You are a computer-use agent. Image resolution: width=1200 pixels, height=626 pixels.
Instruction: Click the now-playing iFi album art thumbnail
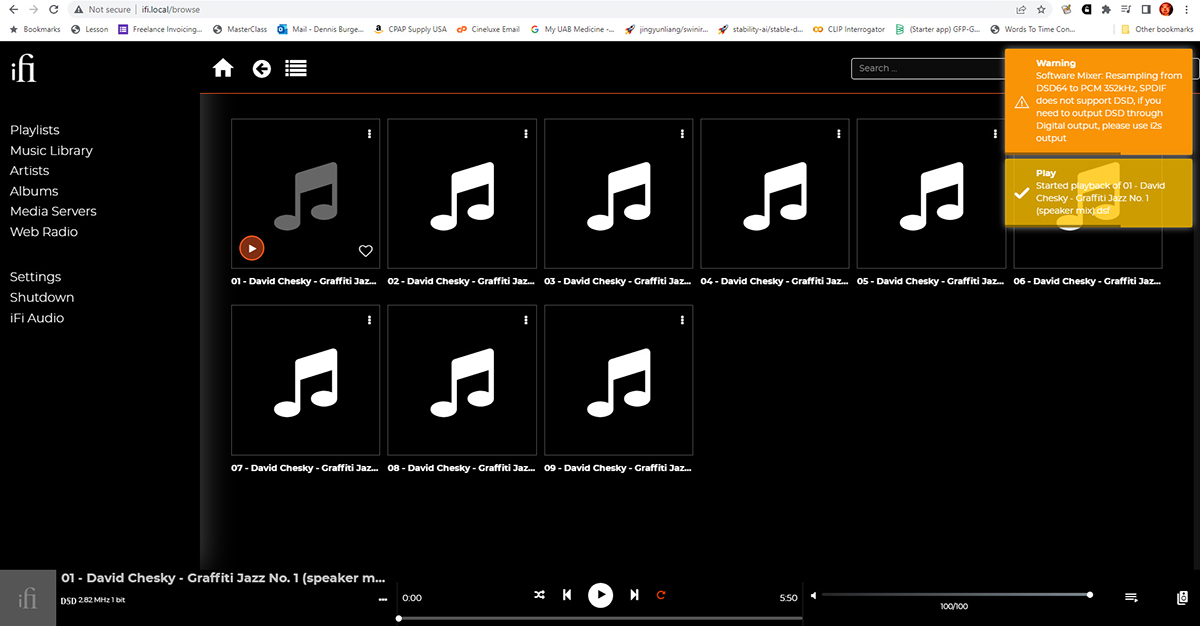[x=28, y=598]
